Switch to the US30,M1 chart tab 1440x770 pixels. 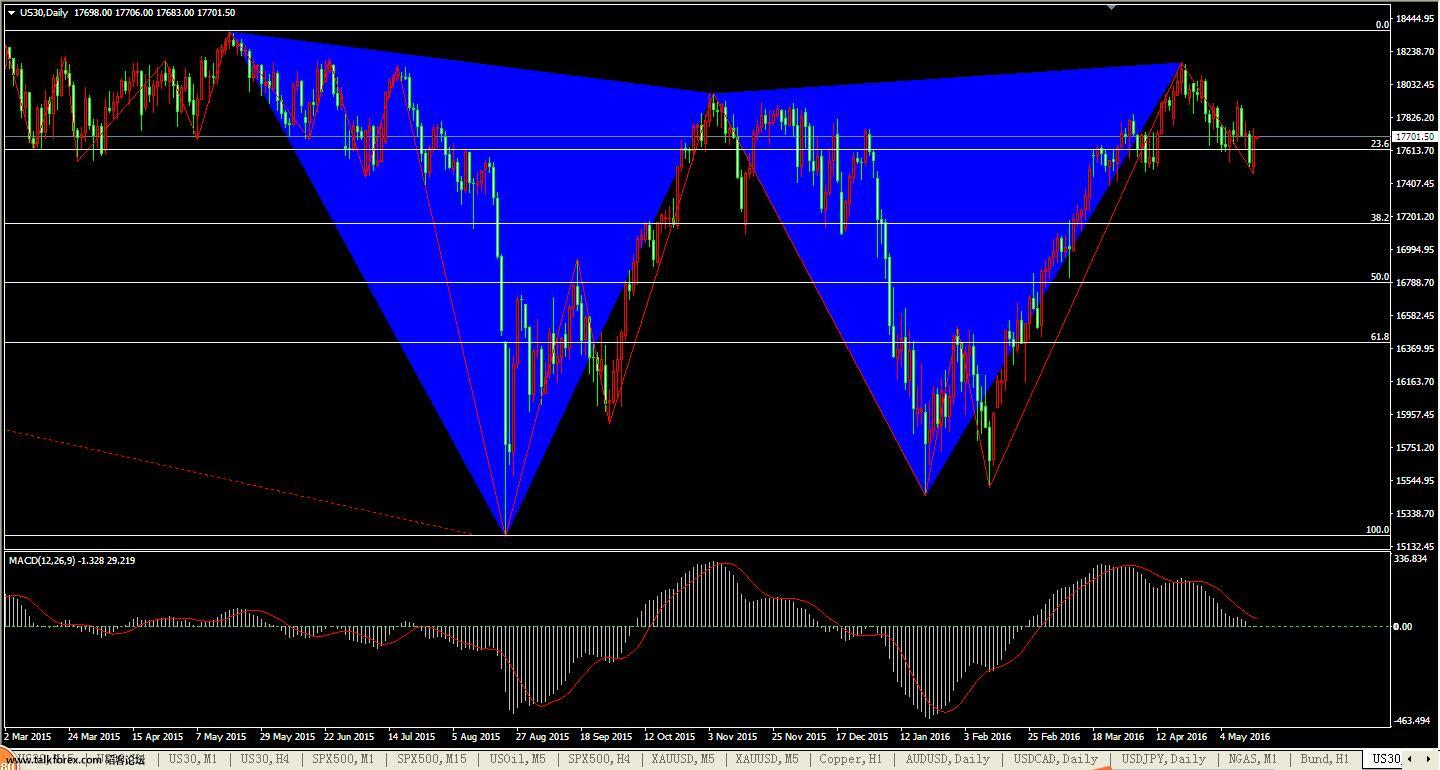pos(193,759)
